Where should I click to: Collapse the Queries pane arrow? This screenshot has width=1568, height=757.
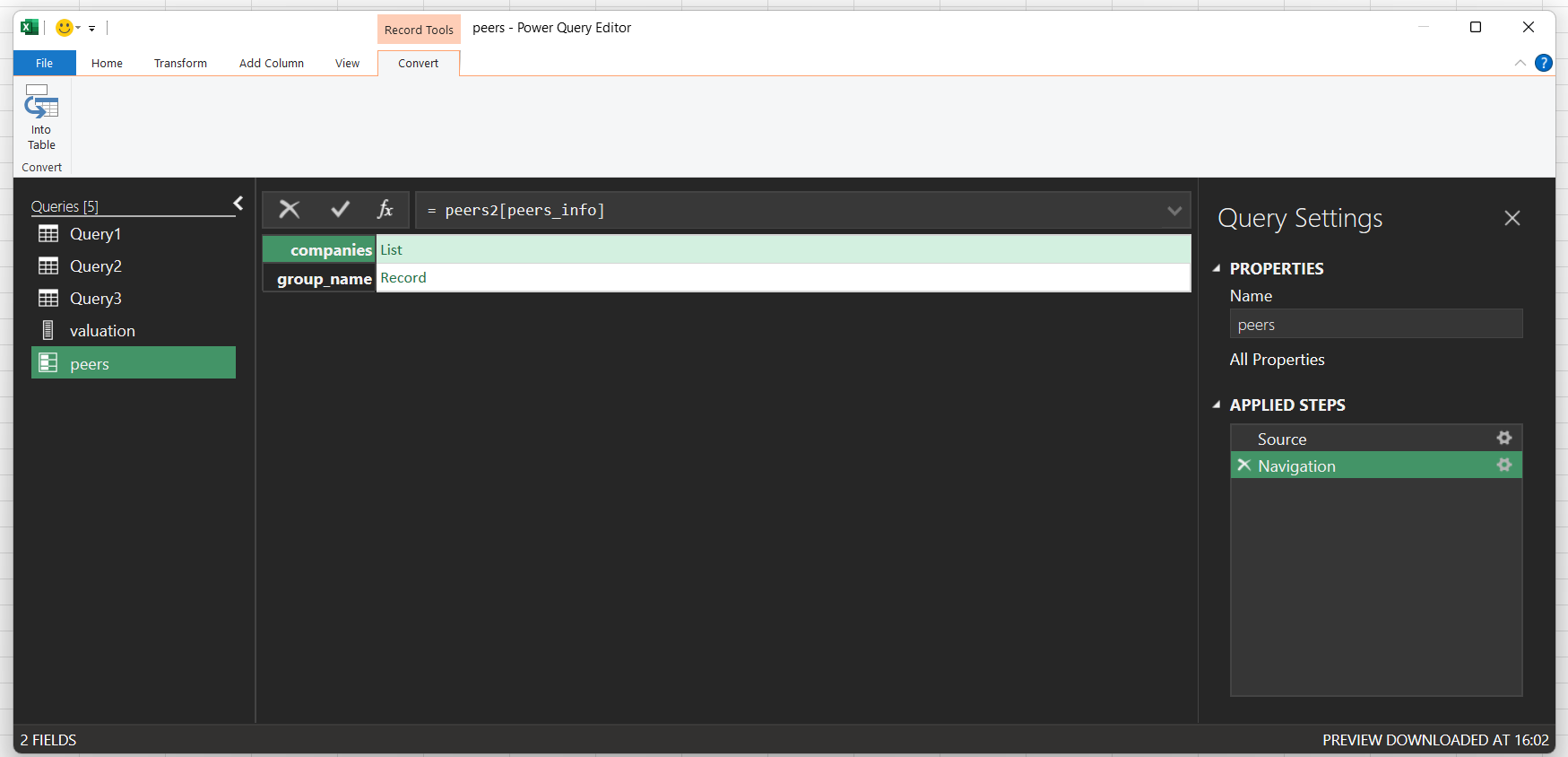coord(238,204)
